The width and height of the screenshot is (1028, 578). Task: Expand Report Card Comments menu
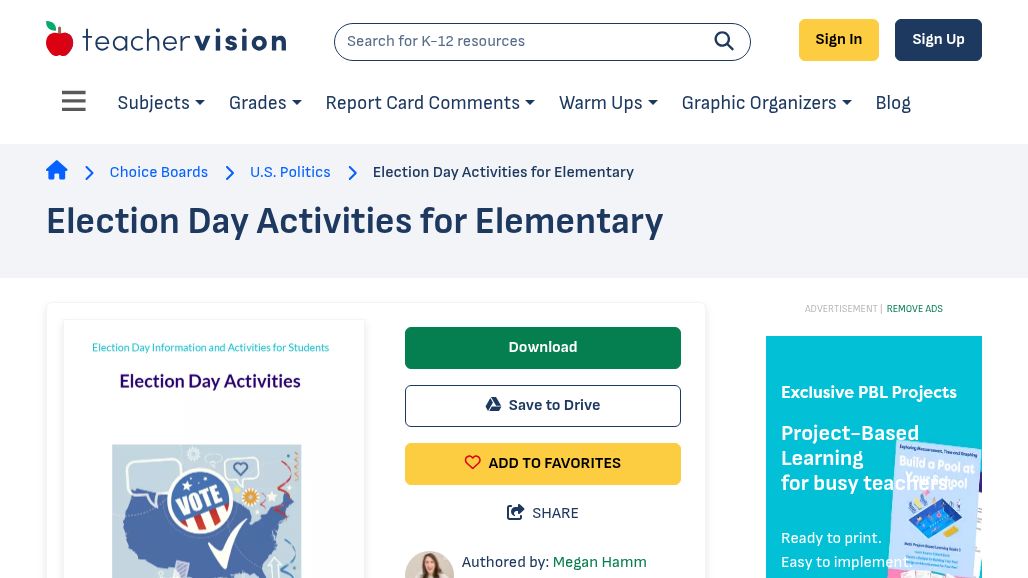430,103
